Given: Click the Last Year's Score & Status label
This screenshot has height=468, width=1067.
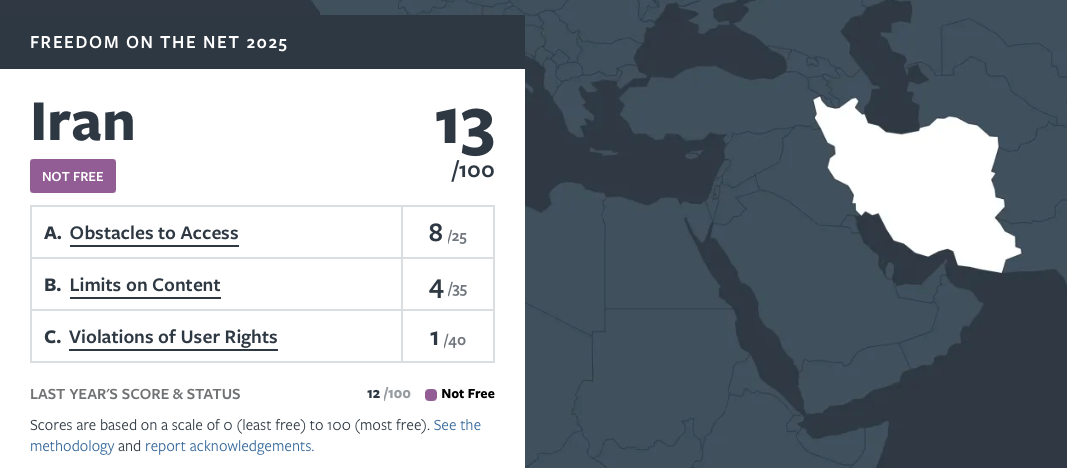Looking at the screenshot, I should (135, 394).
